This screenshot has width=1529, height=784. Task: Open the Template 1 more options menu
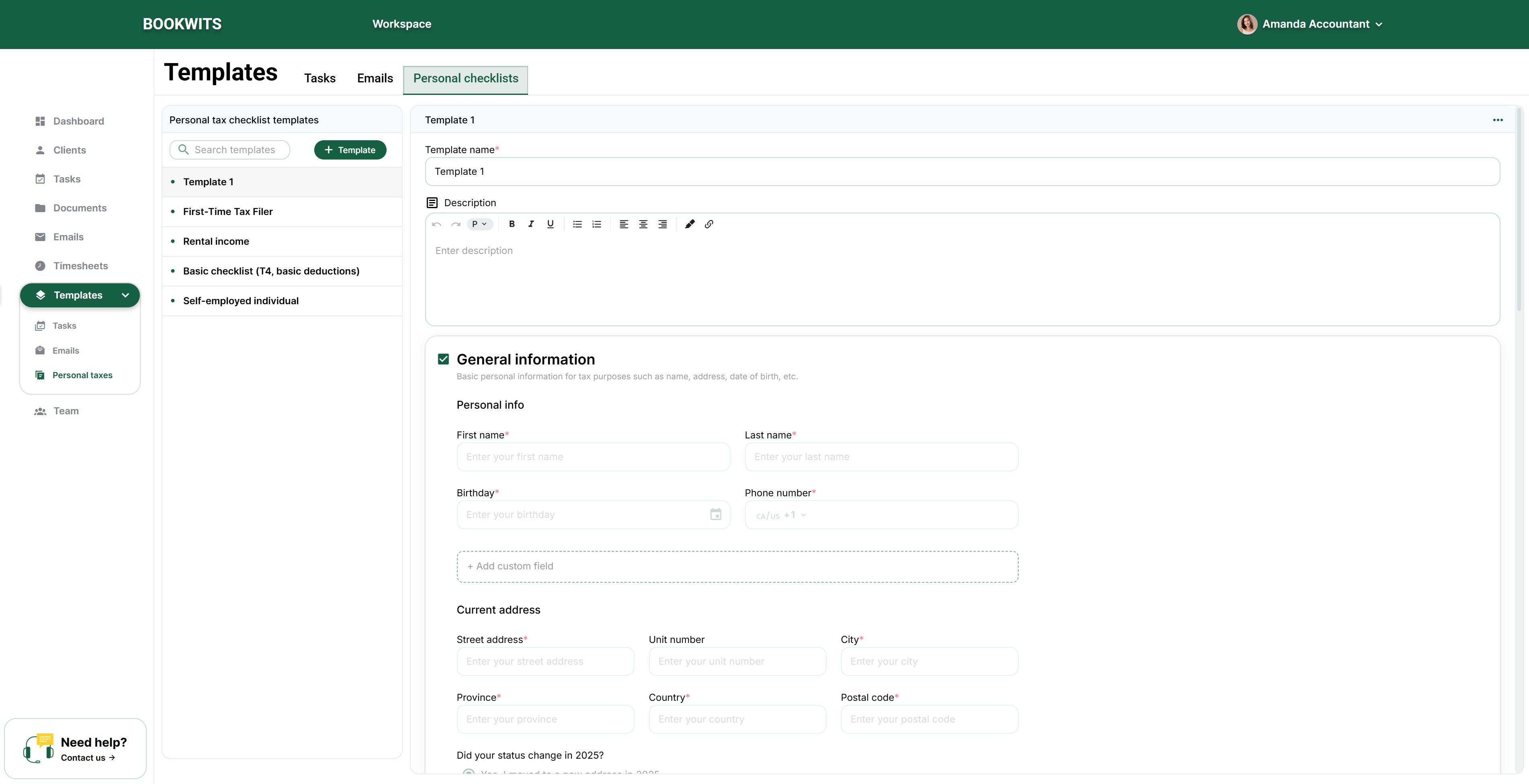tap(1498, 120)
